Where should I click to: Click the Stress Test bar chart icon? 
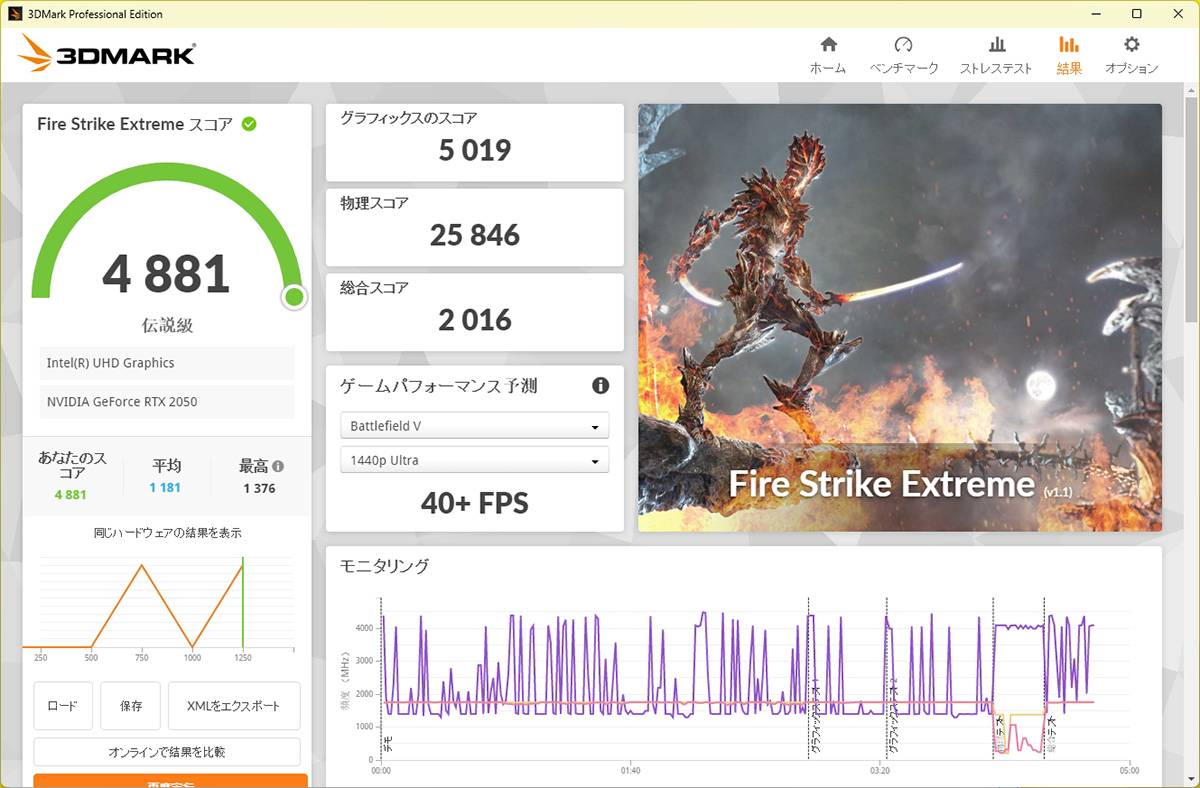pyautogui.click(x=996, y=45)
